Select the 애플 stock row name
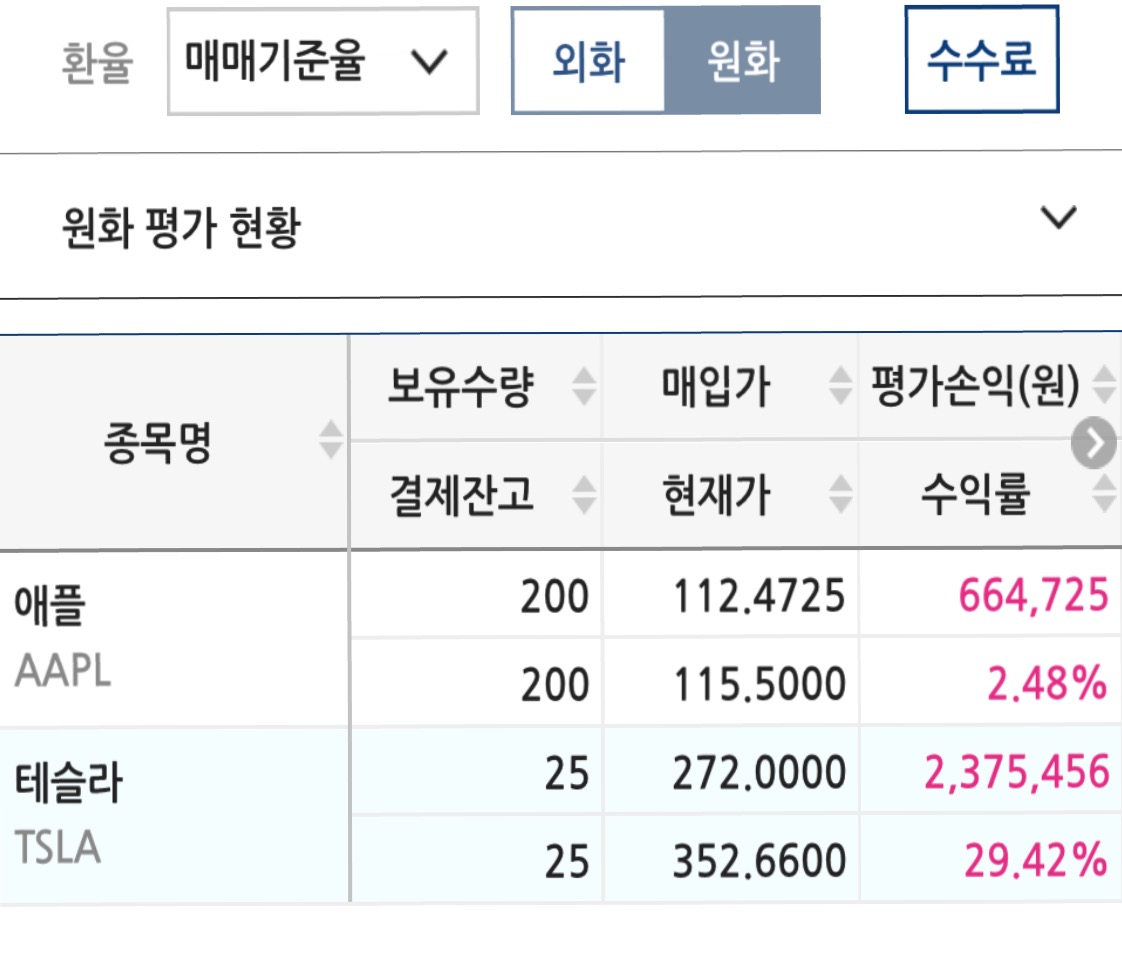The width and height of the screenshot is (1122, 960). click(x=49, y=605)
